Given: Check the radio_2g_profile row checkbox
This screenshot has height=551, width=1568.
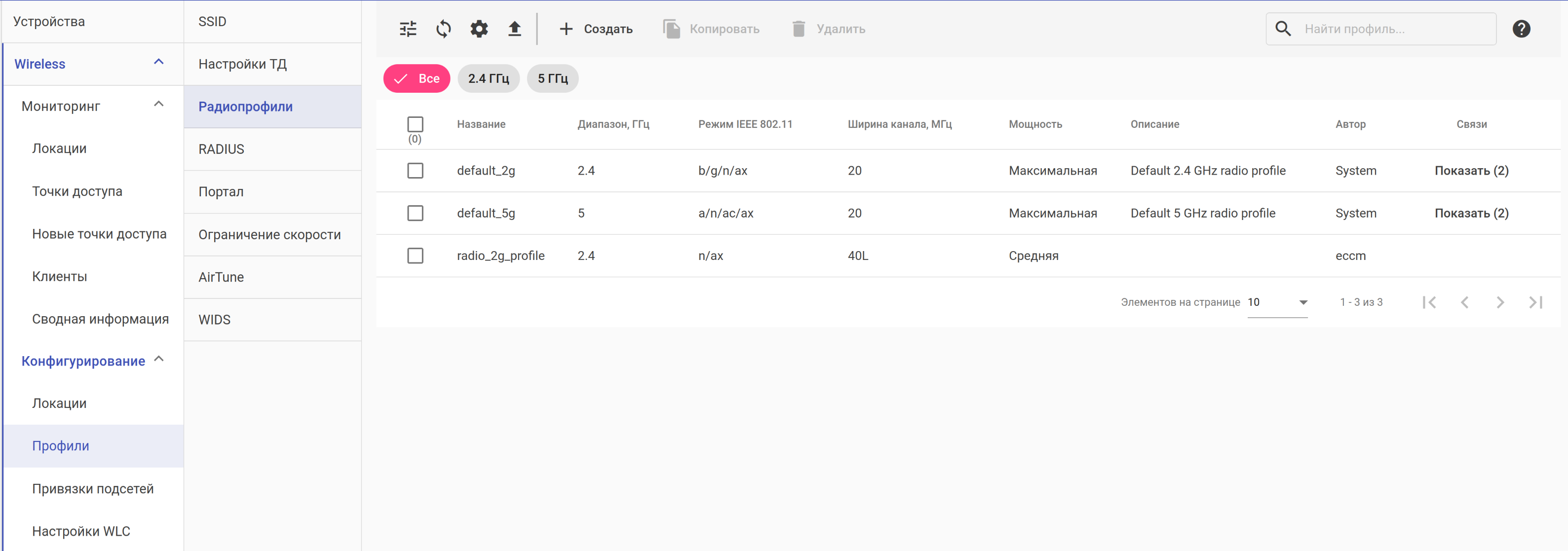Looking at the screenshot, I should (x=415, y=256).
